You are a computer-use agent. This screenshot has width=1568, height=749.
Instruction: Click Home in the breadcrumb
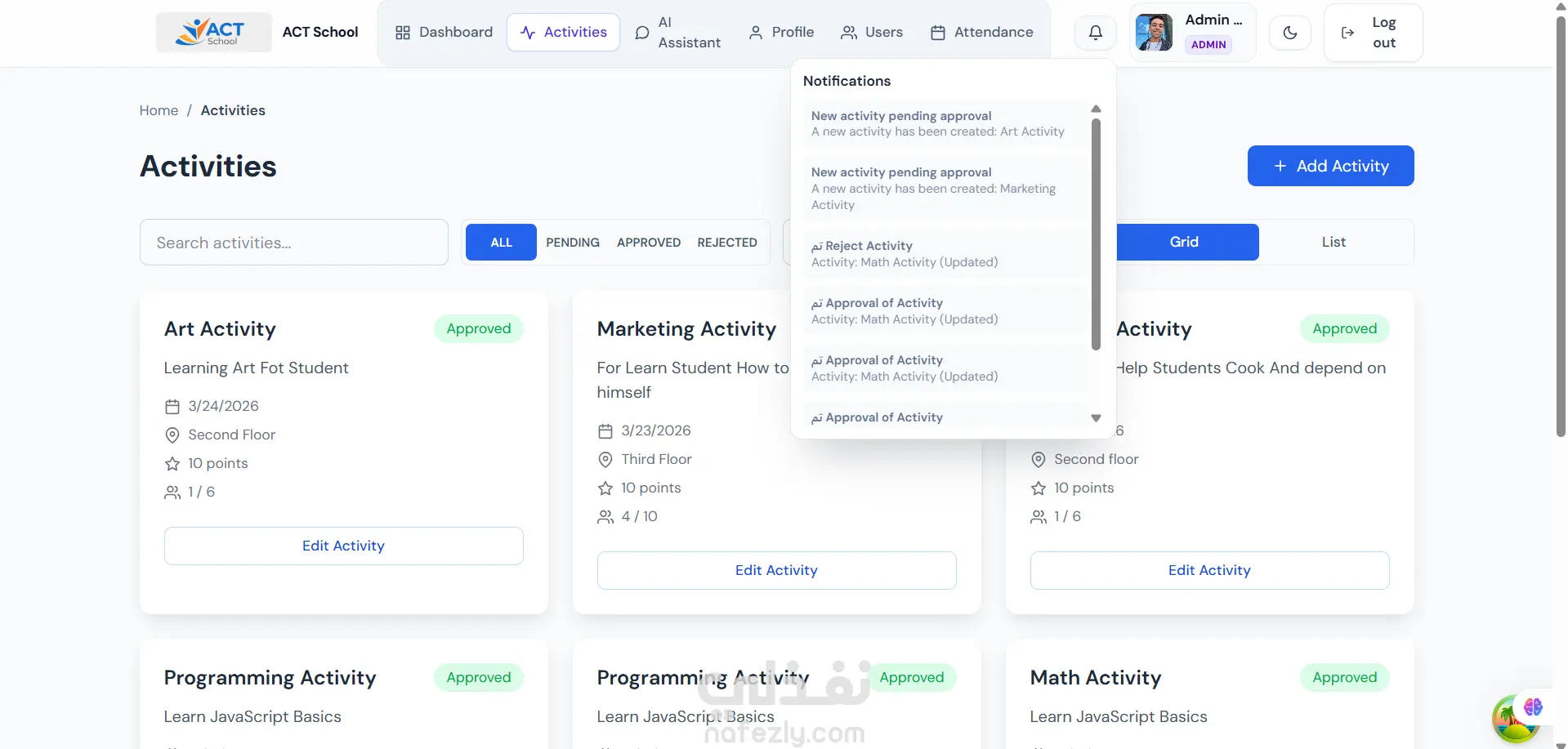[x=159, y=110]
